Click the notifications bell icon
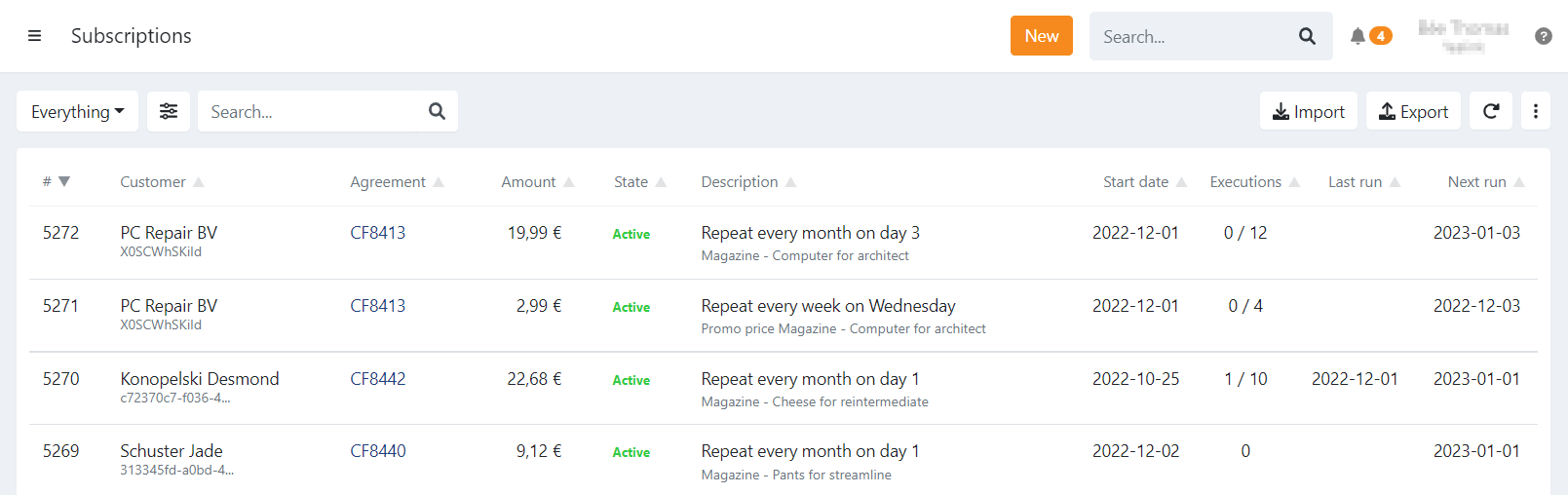Image resolution: width=1568 pixels, height=495 pixels. click(1358, 36)
